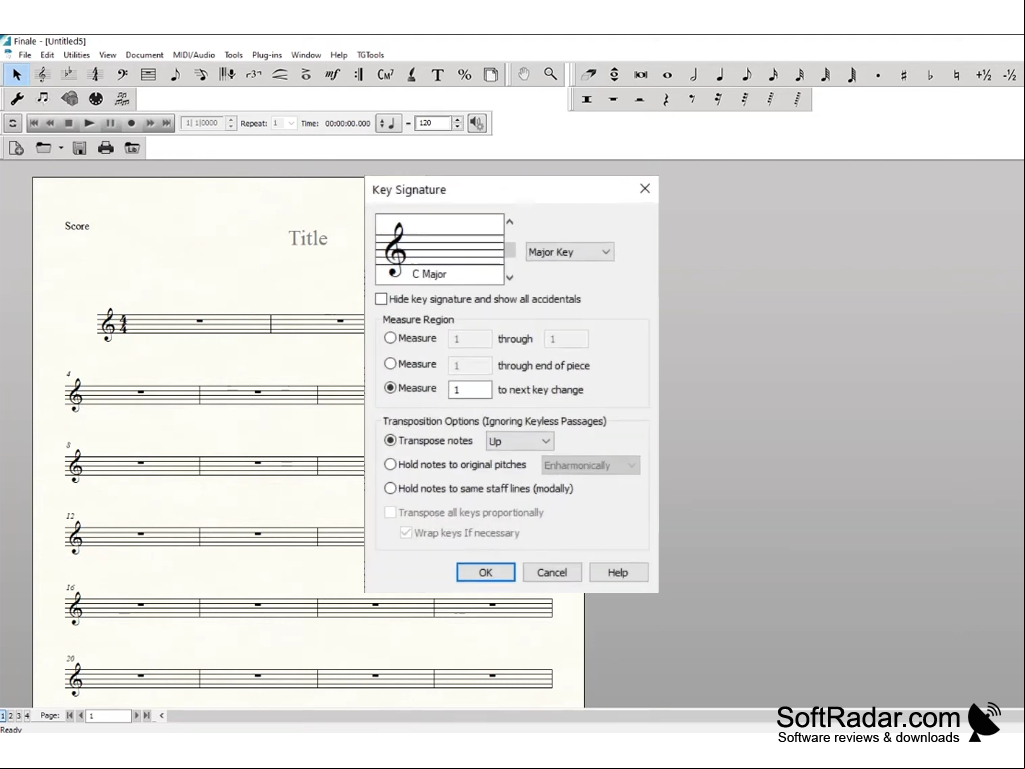The image size is (1025, 769).
Task: Select 'Measure to next key change' radio
Action: [390, 388]
